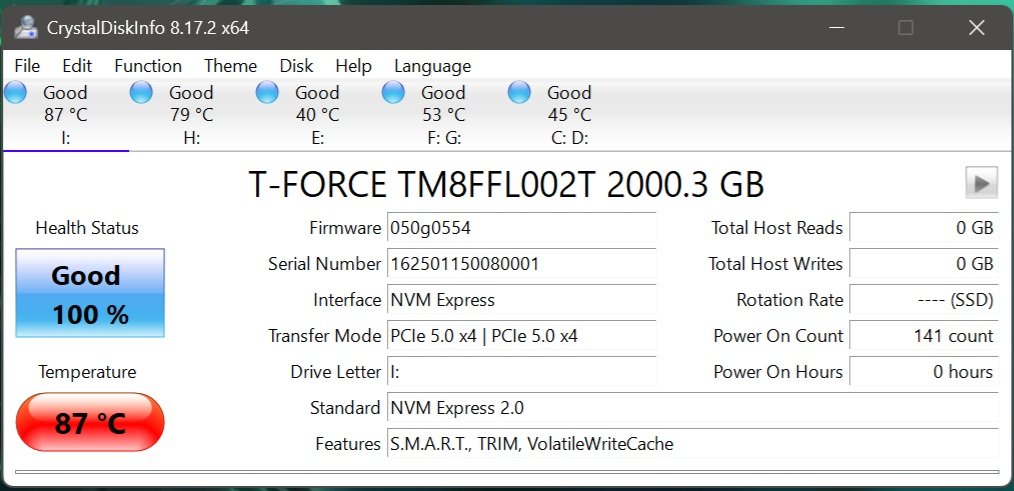1014x491 pixels.
Task: Click the Power On Hours value 0 hours
Action: click(924, 372)
